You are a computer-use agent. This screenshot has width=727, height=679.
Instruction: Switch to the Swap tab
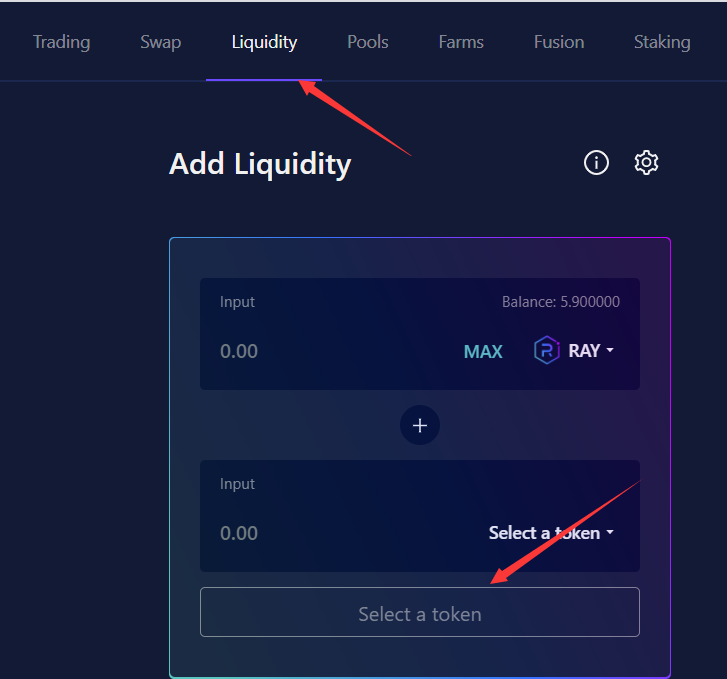coord(160,42)
